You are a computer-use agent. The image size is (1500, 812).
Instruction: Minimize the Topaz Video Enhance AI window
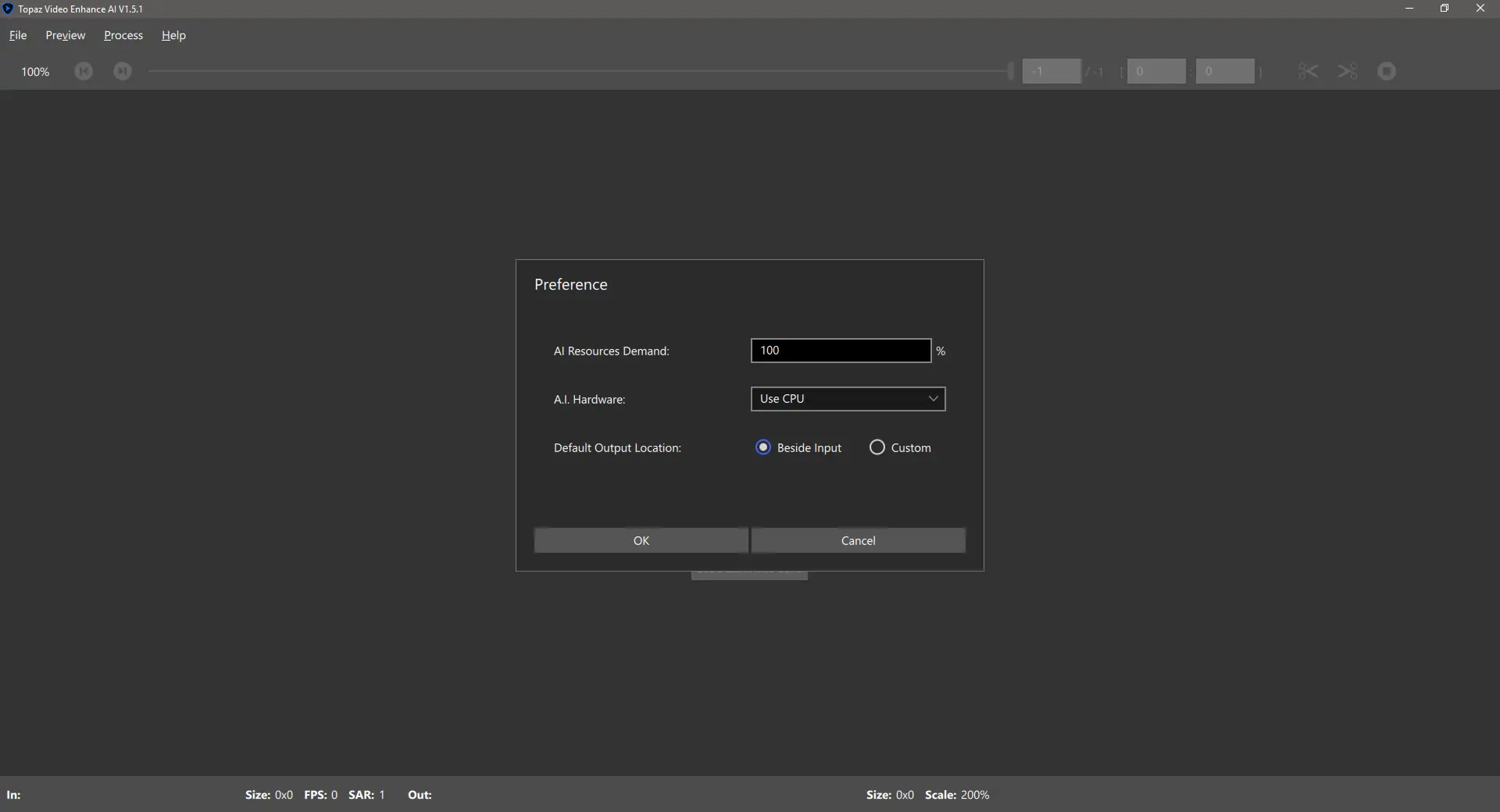1409,9
